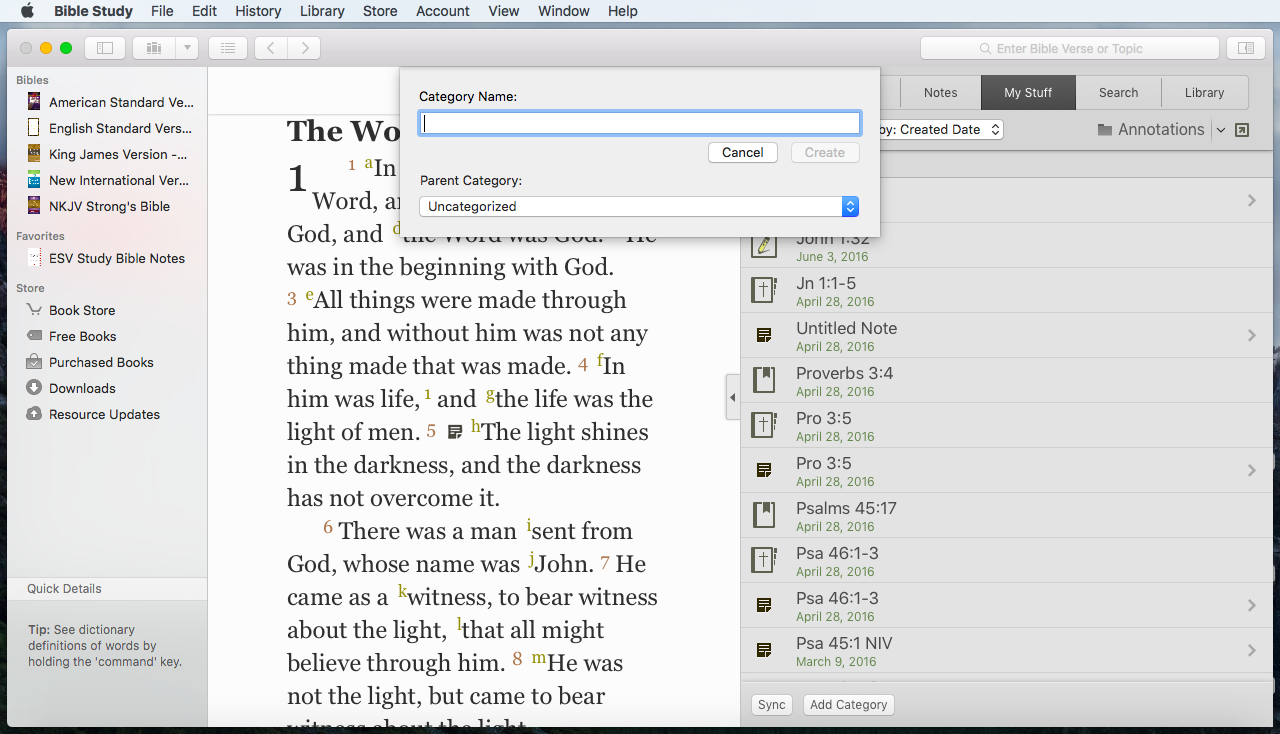Click the Sync button

[771, 705]
